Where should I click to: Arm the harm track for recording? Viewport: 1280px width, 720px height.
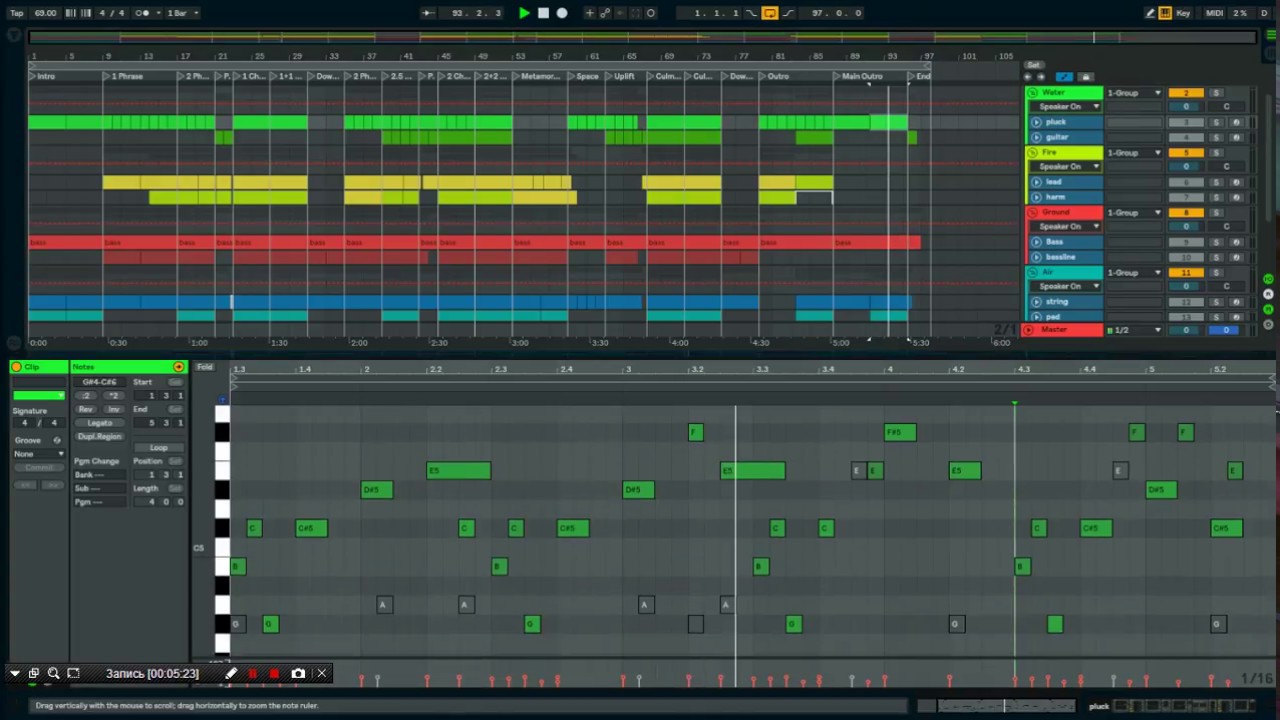(x=1236, y=197)
